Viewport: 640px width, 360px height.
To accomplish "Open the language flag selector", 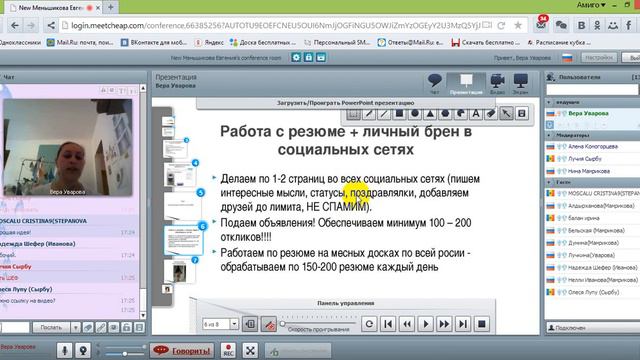I will coord(567,58).
